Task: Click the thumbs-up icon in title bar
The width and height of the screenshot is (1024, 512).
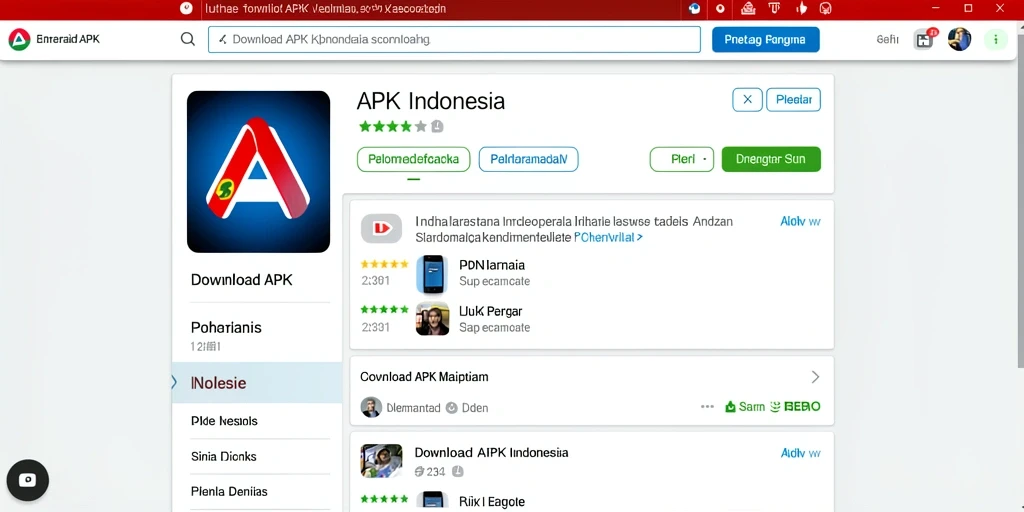Action: pyautogui.click(x=801, y=8)
